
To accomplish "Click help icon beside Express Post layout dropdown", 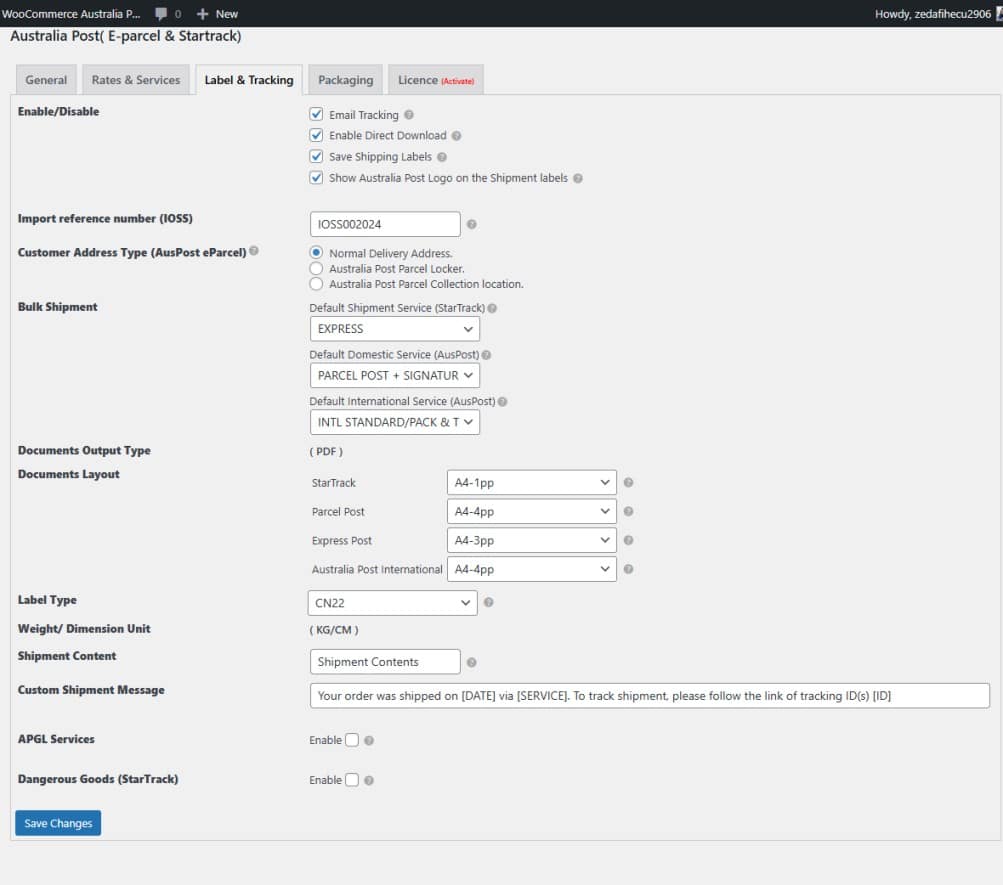I will [628, 540].
